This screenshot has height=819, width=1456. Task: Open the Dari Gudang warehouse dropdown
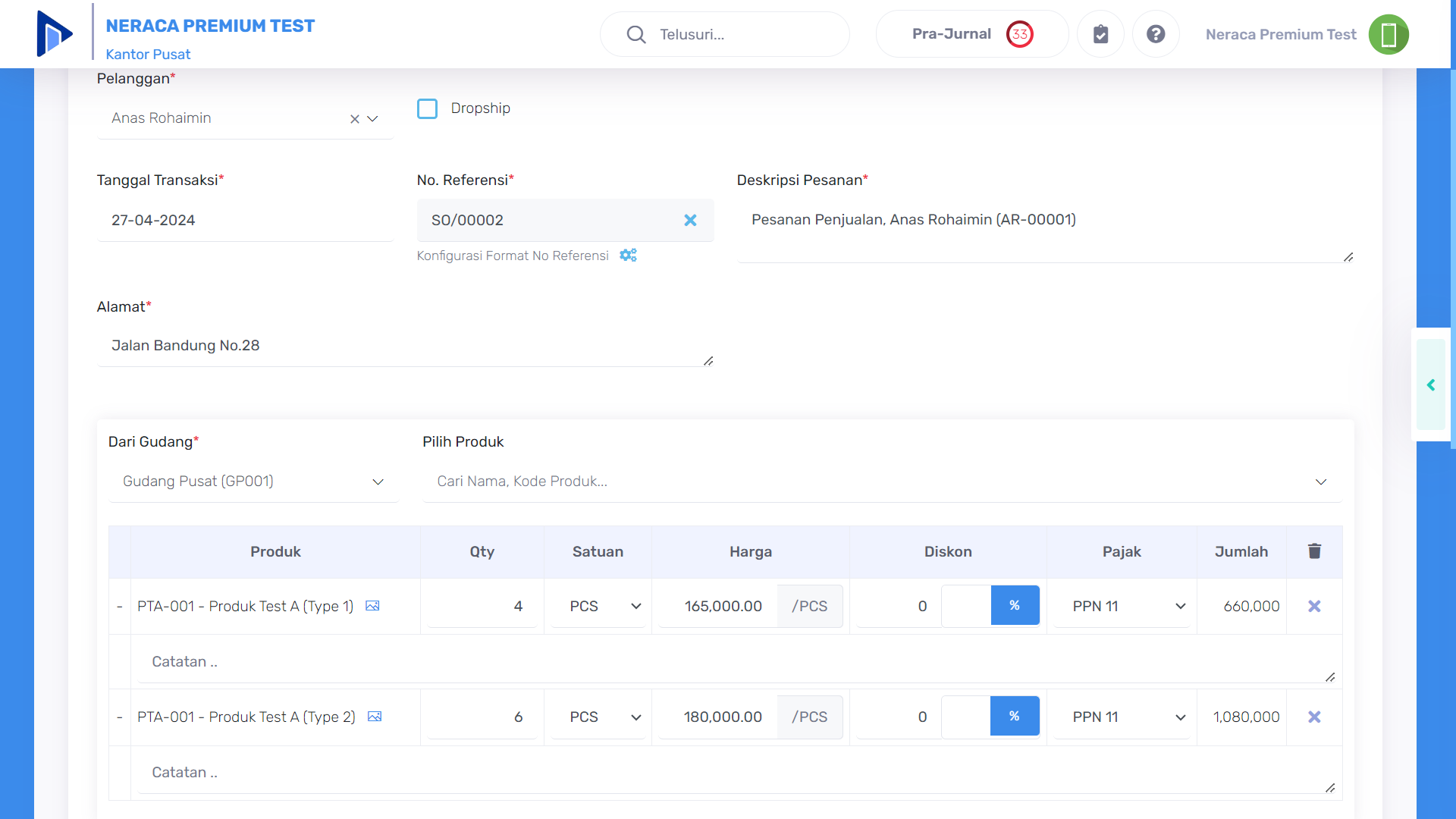253,482
